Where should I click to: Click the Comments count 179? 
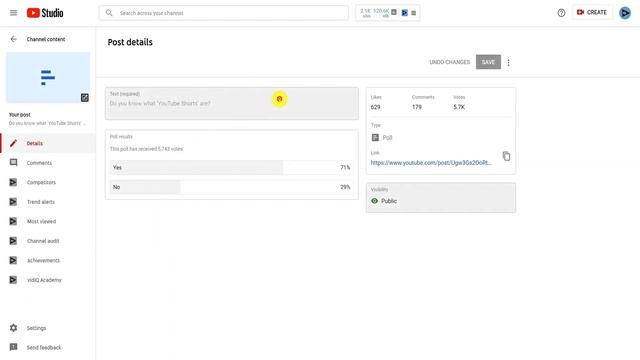[x=417, y=107]
